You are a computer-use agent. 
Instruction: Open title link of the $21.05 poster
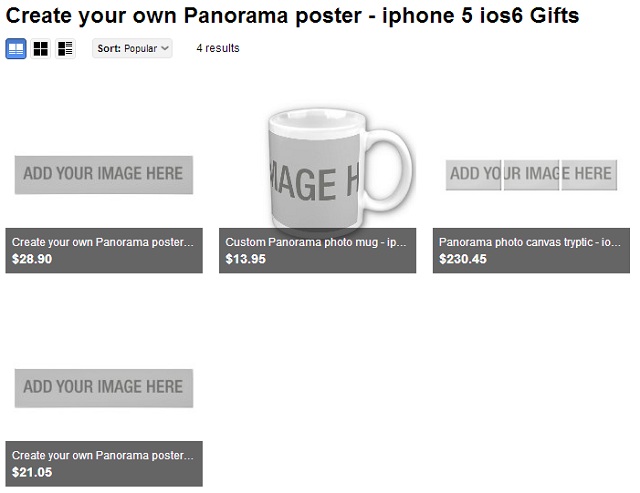tap(100, 455)
